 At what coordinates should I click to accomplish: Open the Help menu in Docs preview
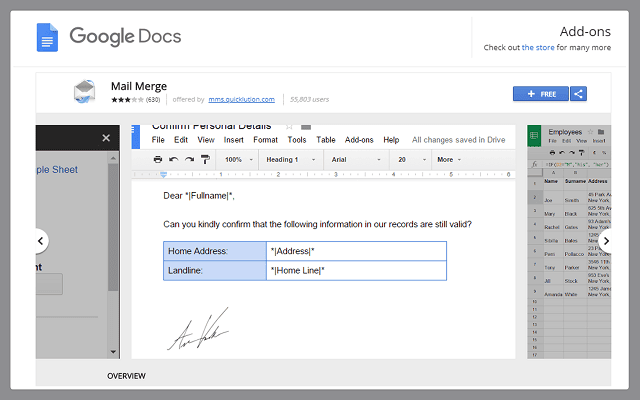coord(391,140)
